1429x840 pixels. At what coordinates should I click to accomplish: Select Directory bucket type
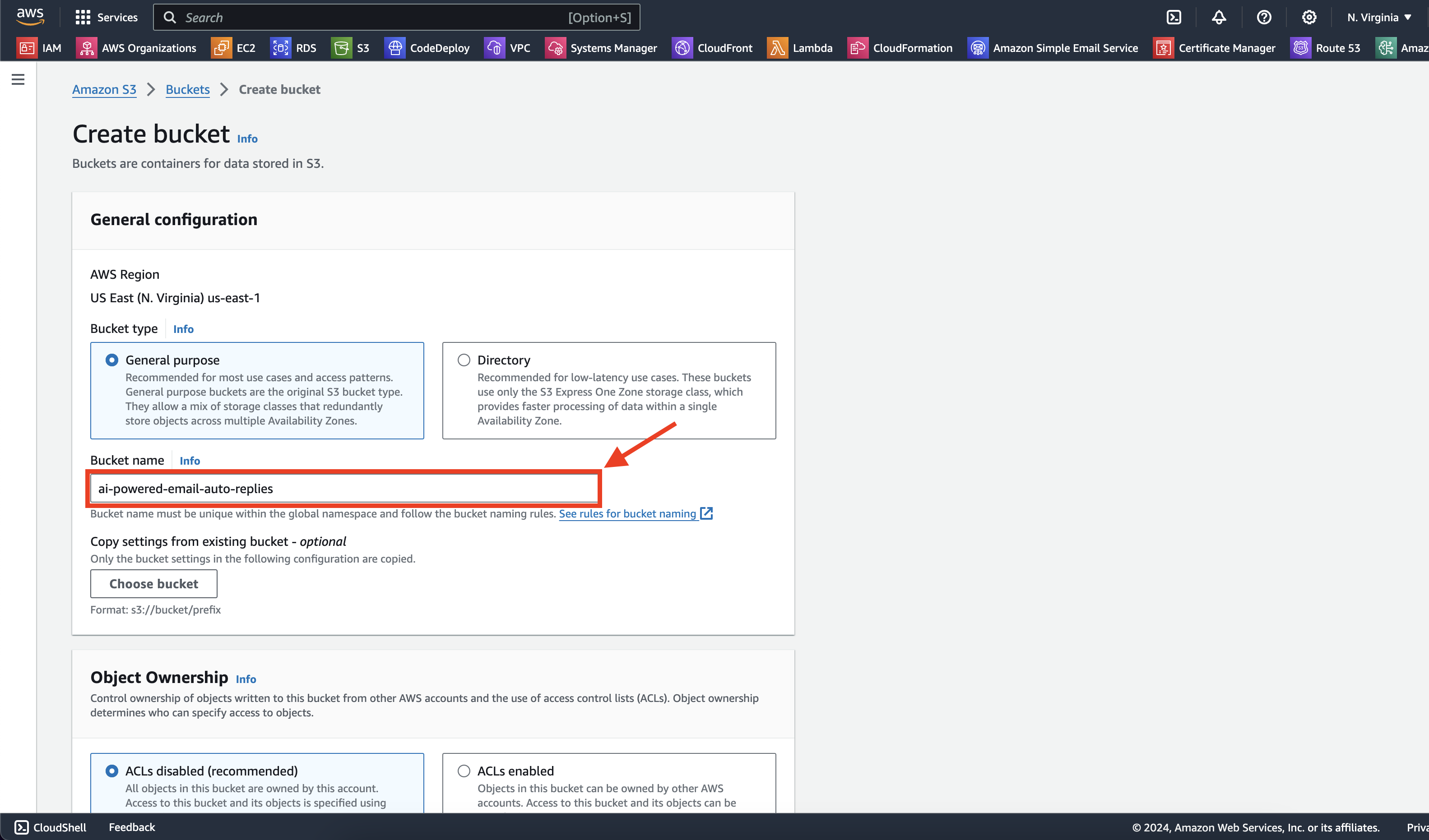464,360
